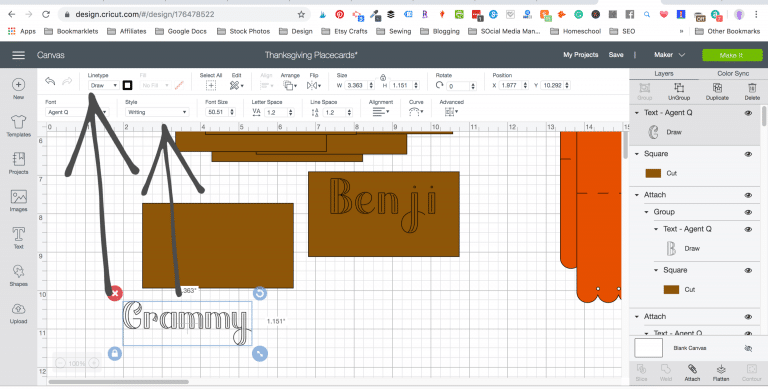Click the rotate handle on Grammy text
This screenshot has height=389, width=768.
260,293
